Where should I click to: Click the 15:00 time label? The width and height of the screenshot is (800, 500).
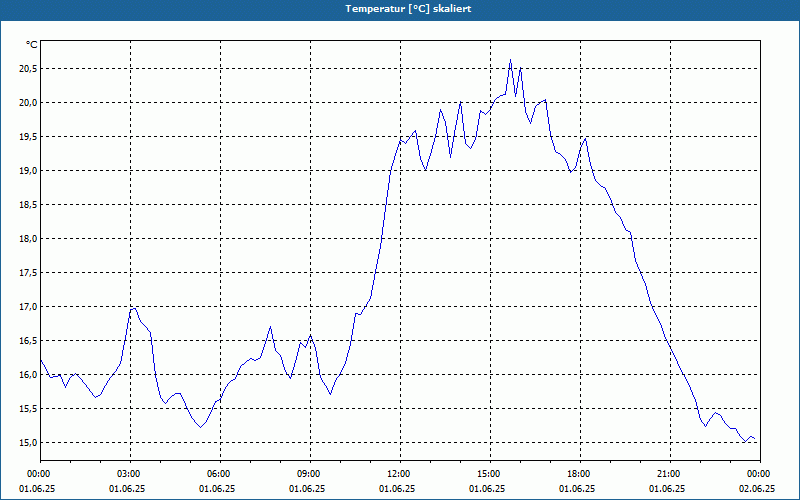click(x=490, y=474)
